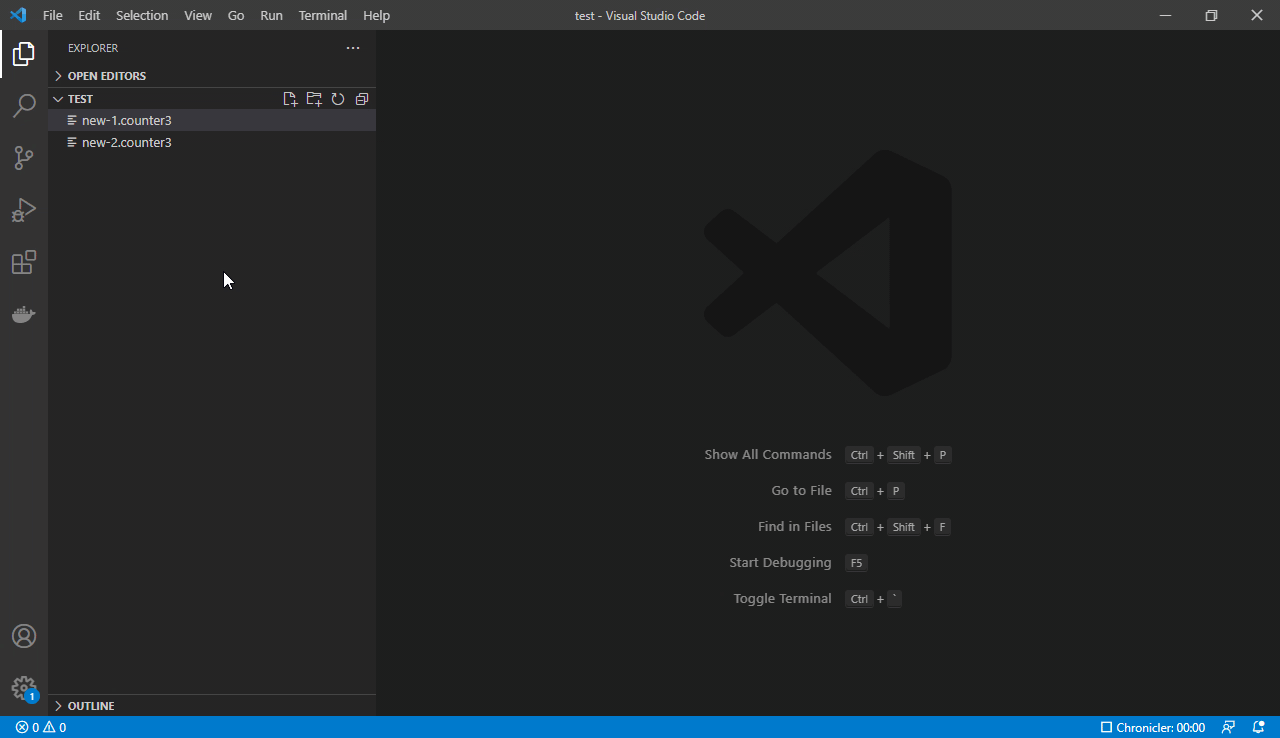
Task: Open the File menu
Action: pos(53,15)
